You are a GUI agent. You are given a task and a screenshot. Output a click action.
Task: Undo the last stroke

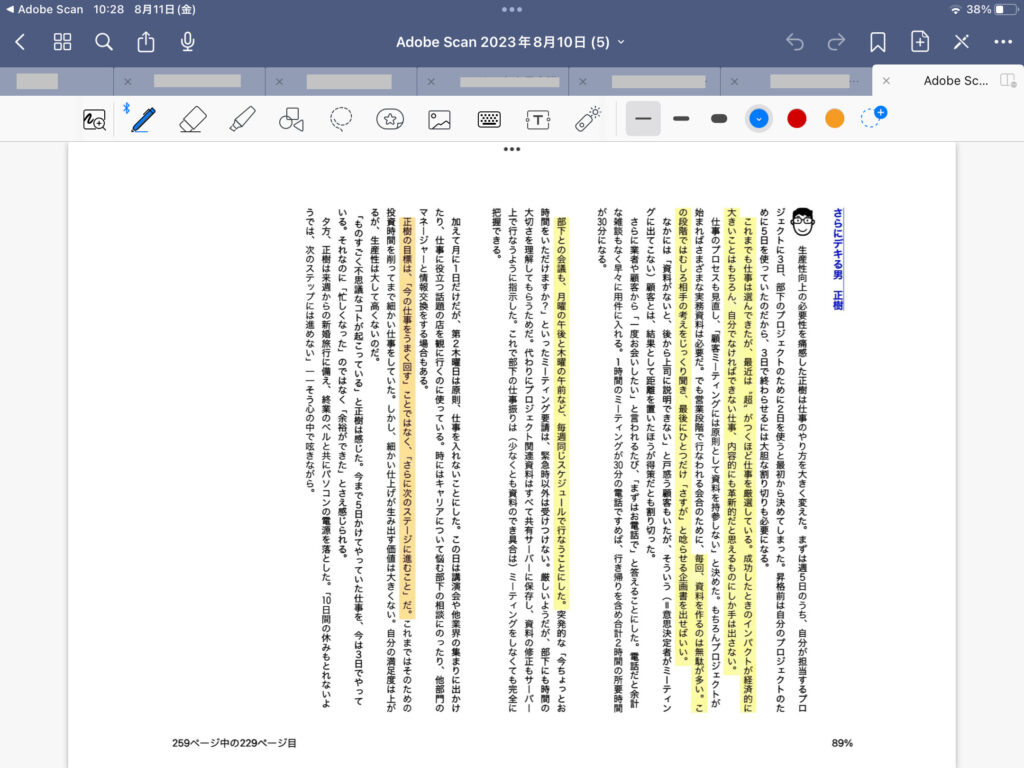point(795,42)
